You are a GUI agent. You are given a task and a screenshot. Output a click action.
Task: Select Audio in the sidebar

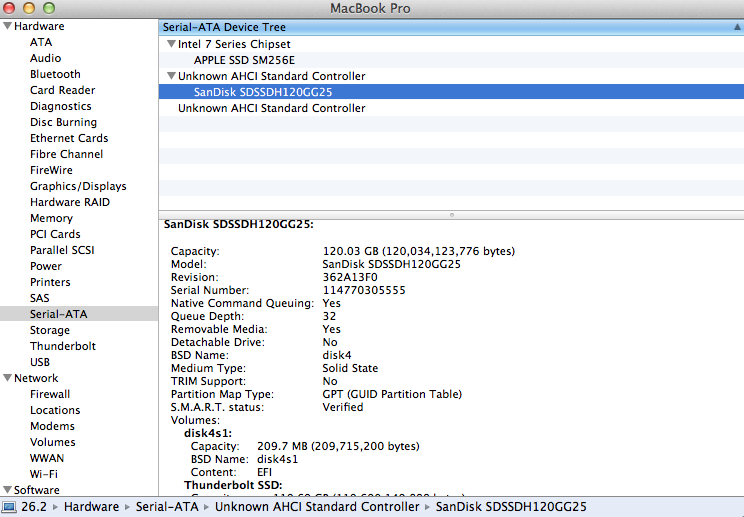[46, 58]
